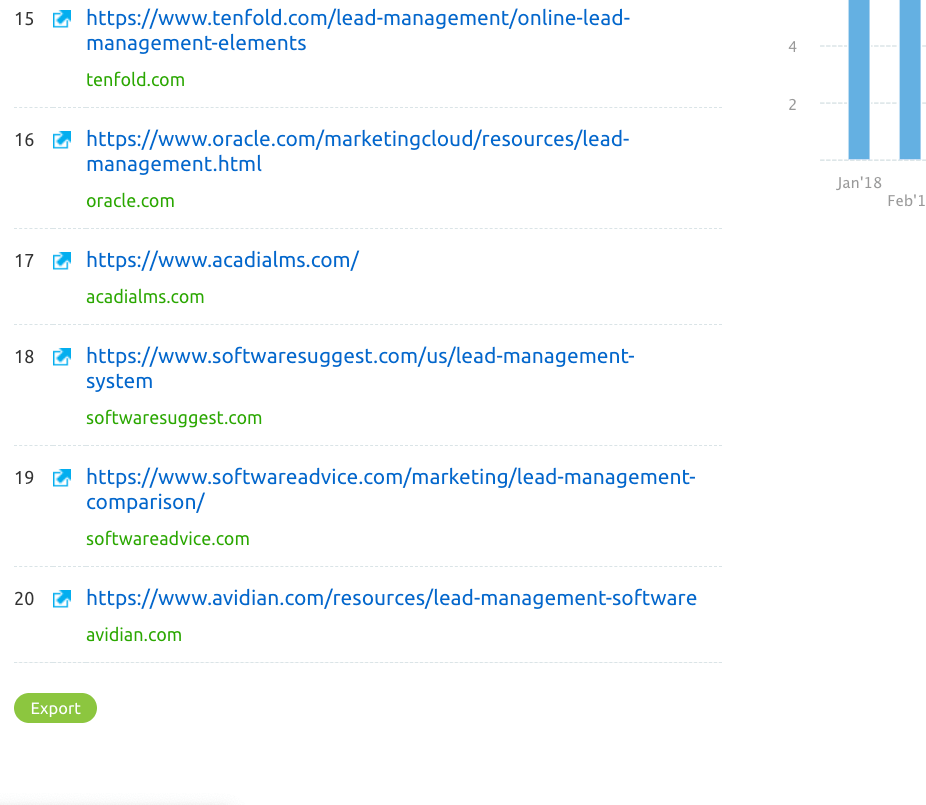Open external link icon for softwareadvice.com row
Screen dimensions: 926x805
pyautogui.click(x=62, y=478)
